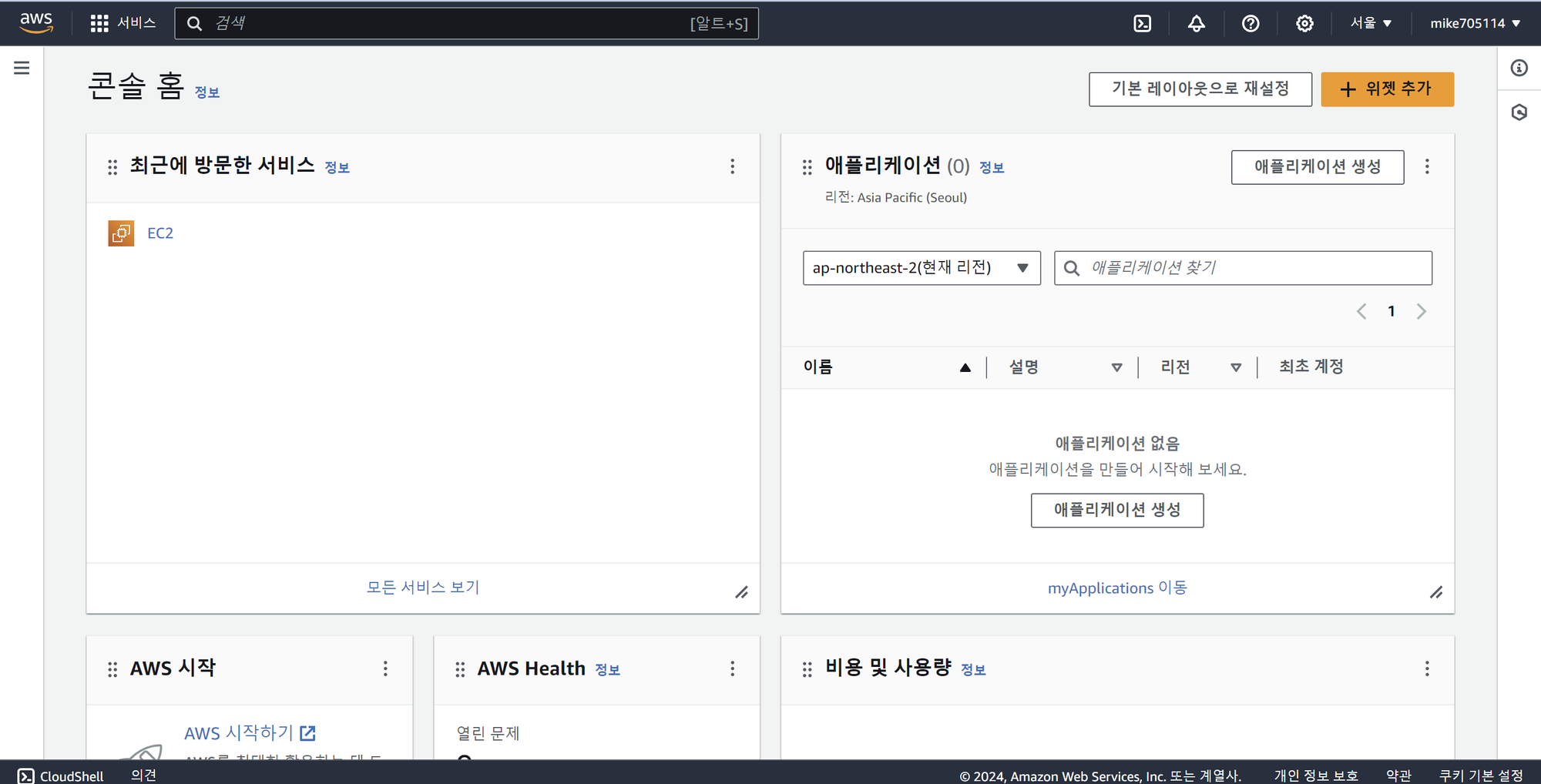Click 정보 link beside 애플리케이션 title
Image resolution: width=1541 pixels, height=784 pixels.
(x=992, y=168)
